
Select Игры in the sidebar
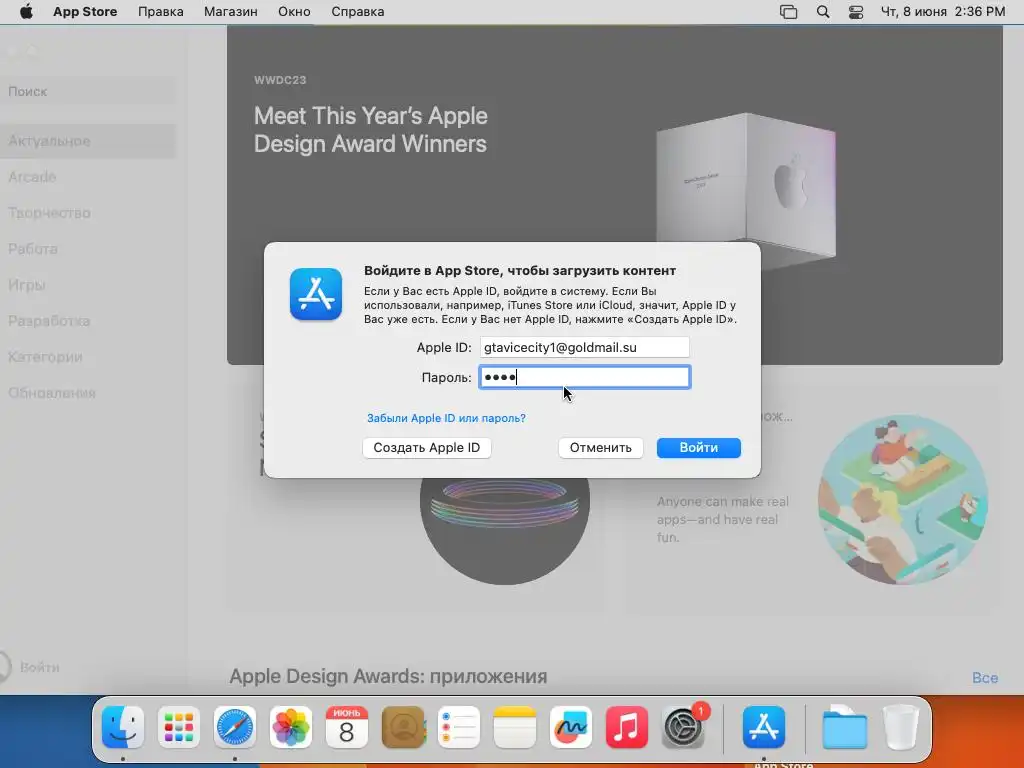(x=88, y=285)
